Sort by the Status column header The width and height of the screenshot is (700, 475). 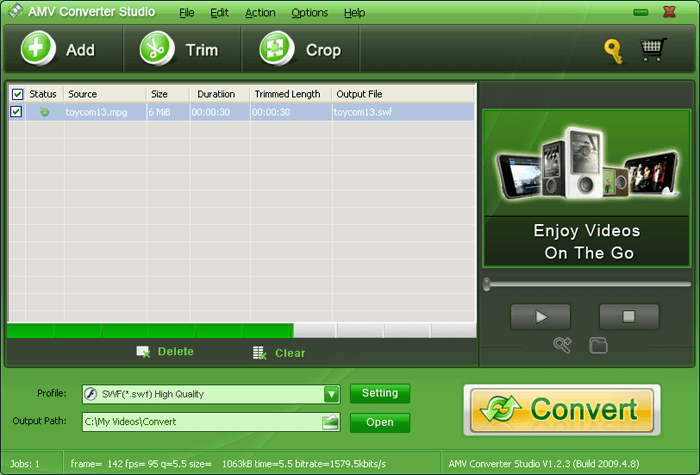[45, 94]
